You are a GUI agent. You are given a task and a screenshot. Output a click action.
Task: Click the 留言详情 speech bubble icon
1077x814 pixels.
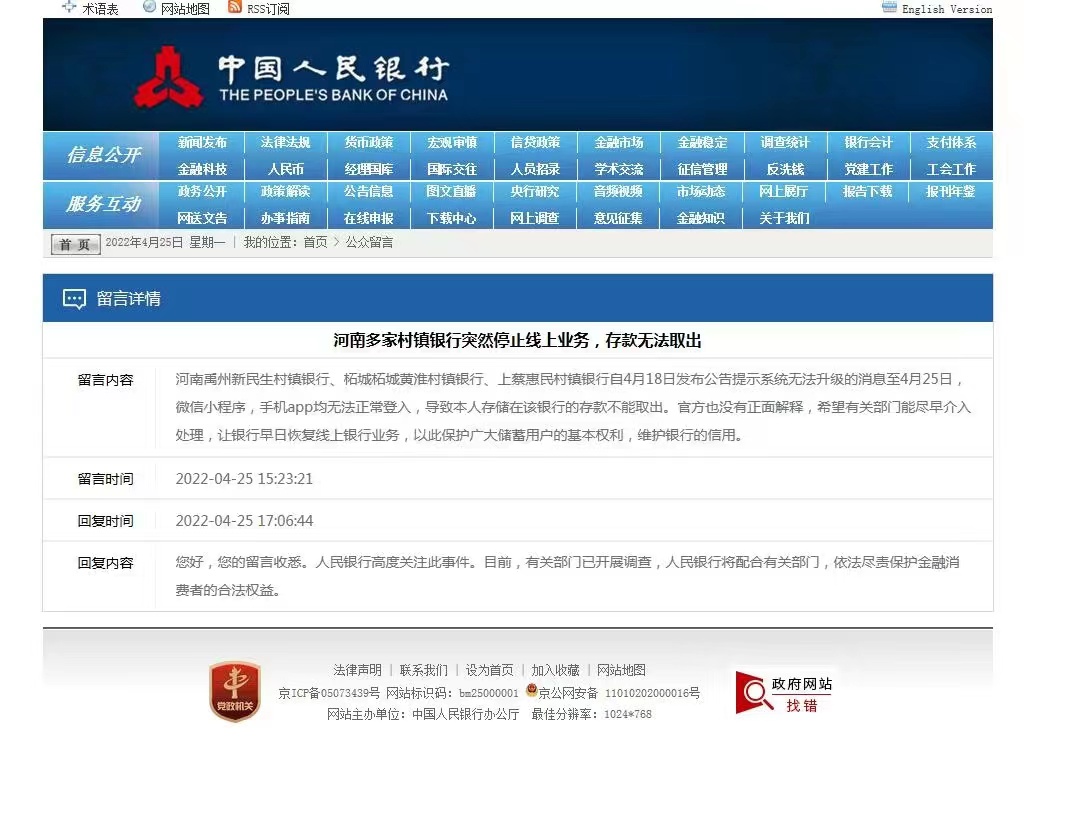click(74, 299)
